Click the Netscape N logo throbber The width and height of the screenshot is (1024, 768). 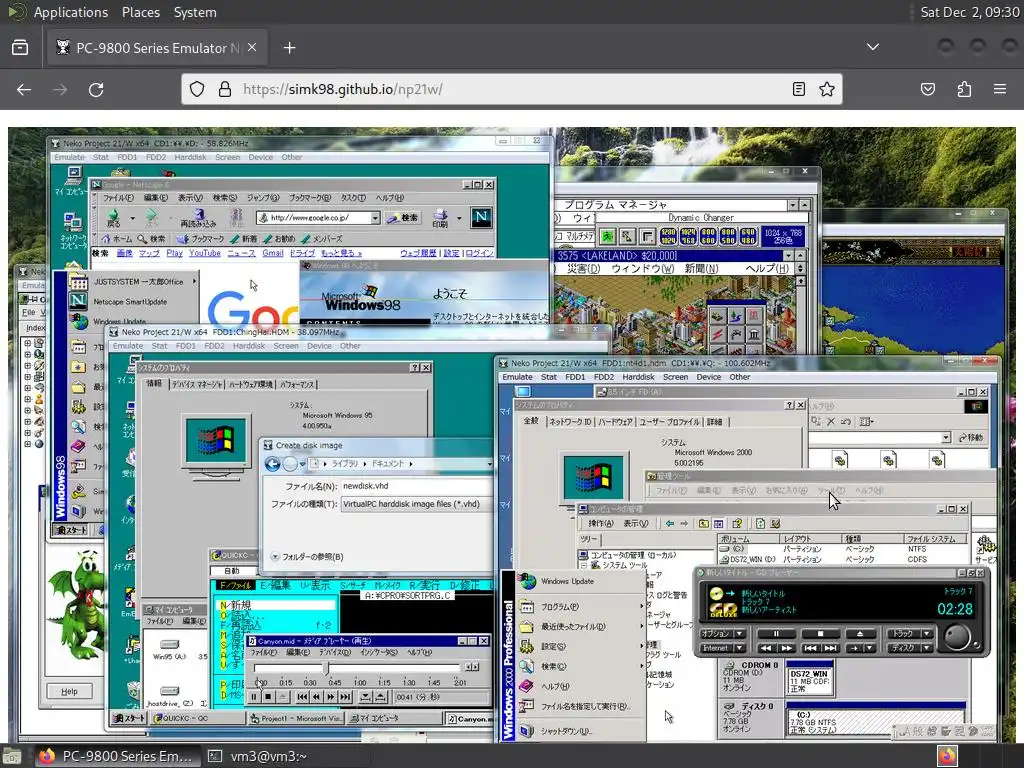coord(481,217)
